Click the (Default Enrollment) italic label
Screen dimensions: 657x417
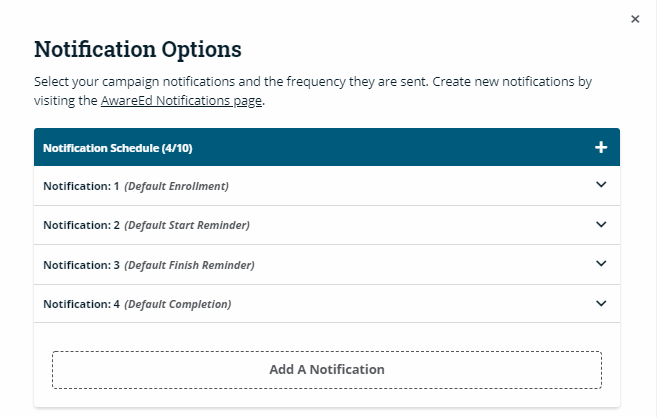176,186
